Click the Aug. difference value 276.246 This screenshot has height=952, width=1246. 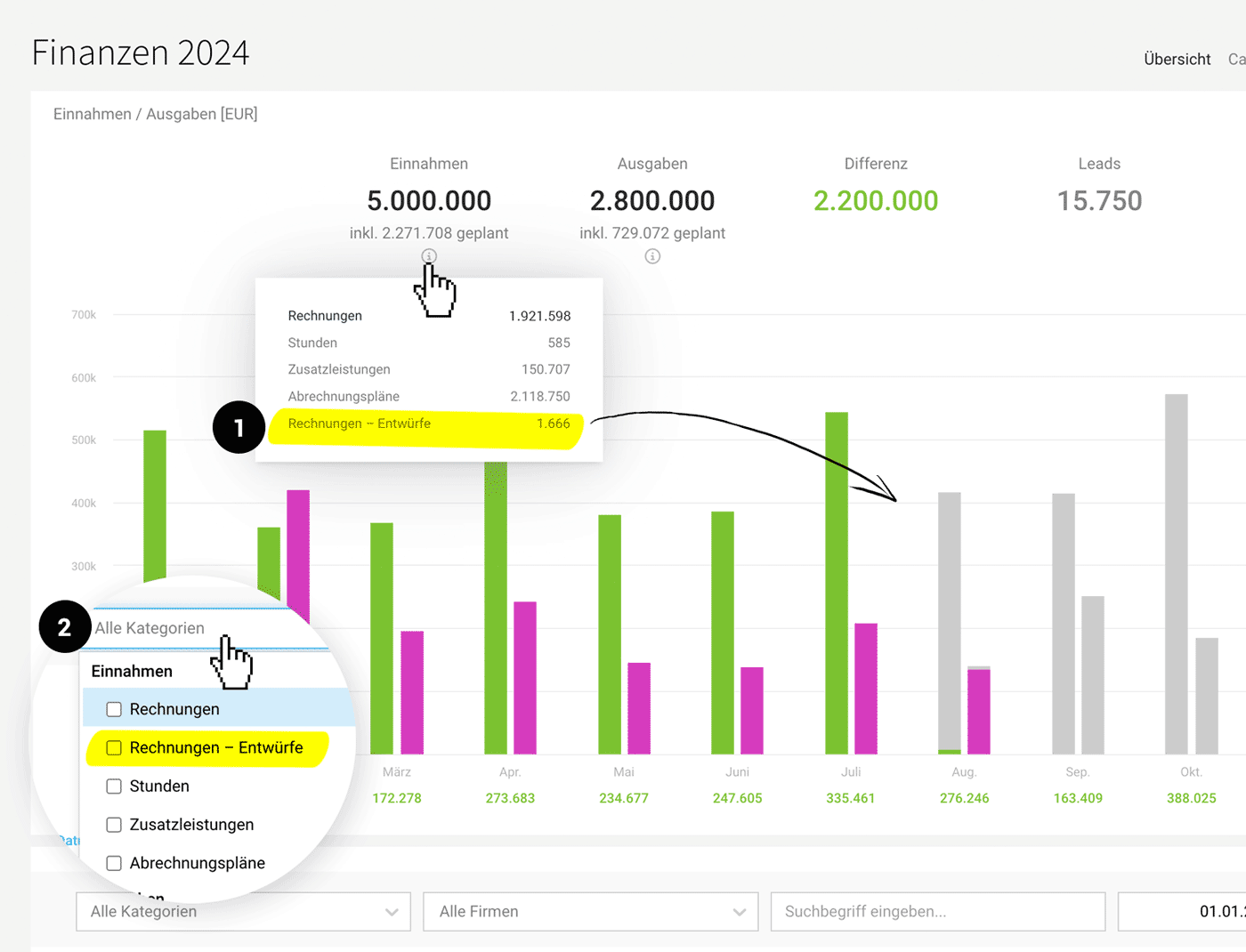pyautogui.click(x=964, y=798)
